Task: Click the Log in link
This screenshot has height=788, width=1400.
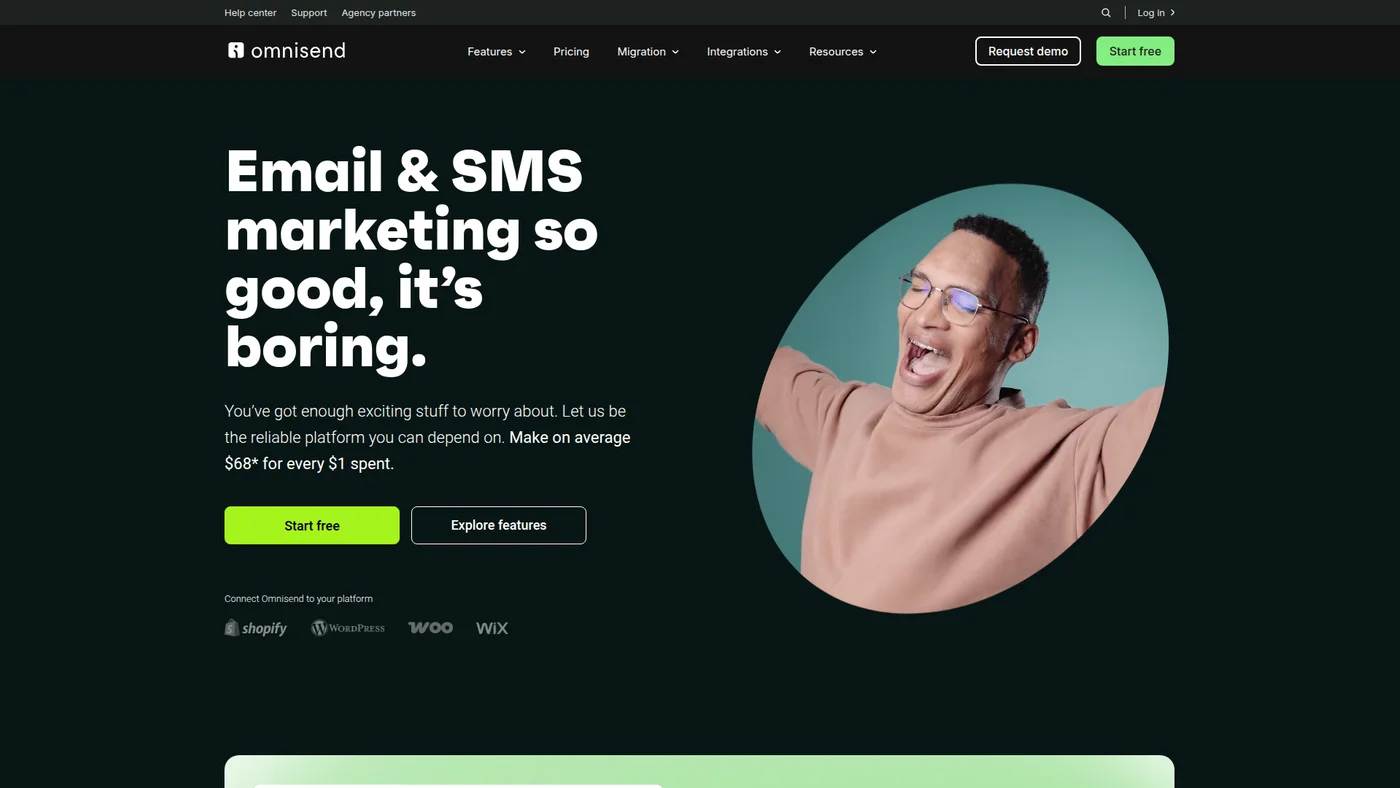Action: coord(1151,13)
